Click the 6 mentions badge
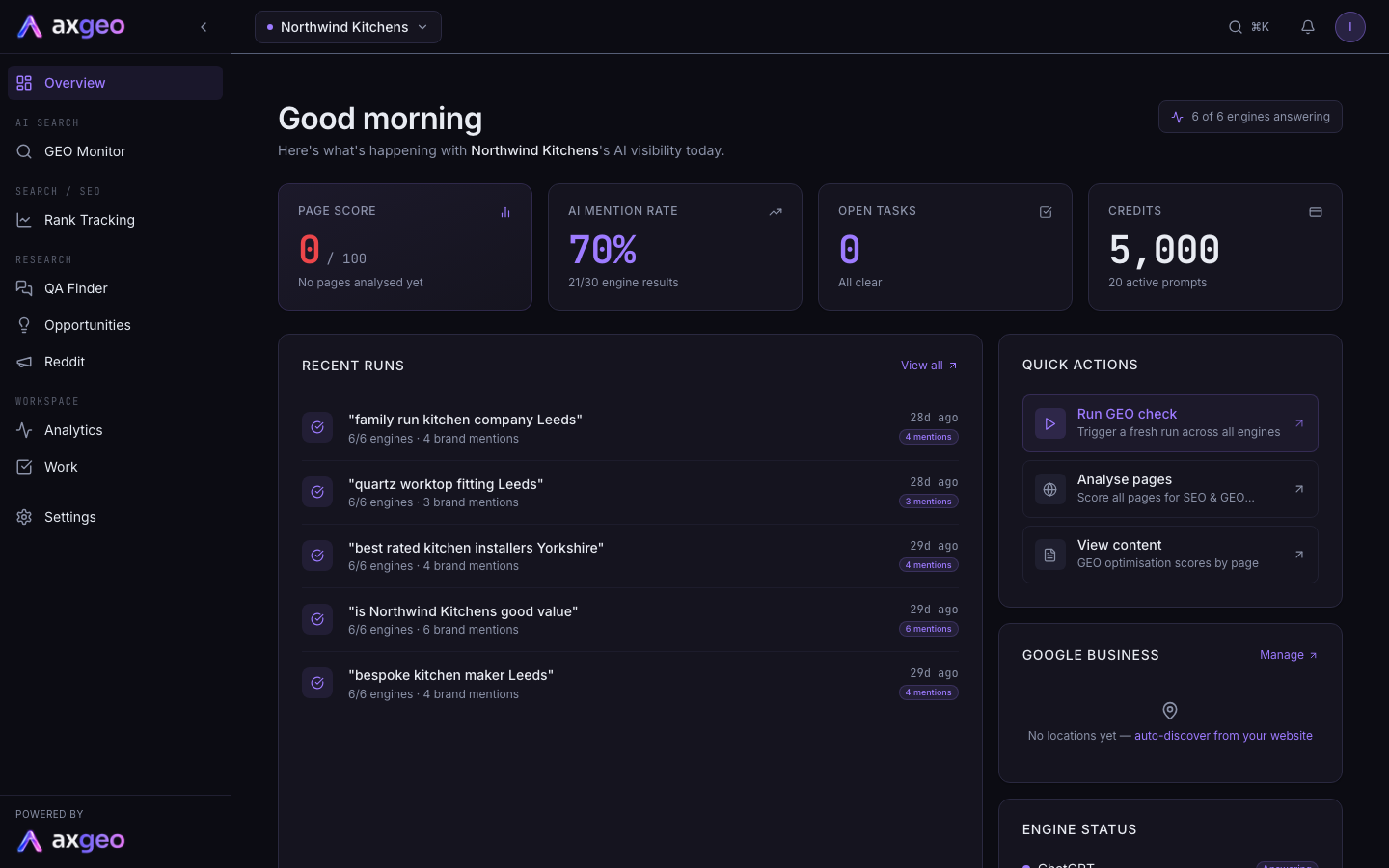Screen dimensions: 1389x868 click(929, 629)
